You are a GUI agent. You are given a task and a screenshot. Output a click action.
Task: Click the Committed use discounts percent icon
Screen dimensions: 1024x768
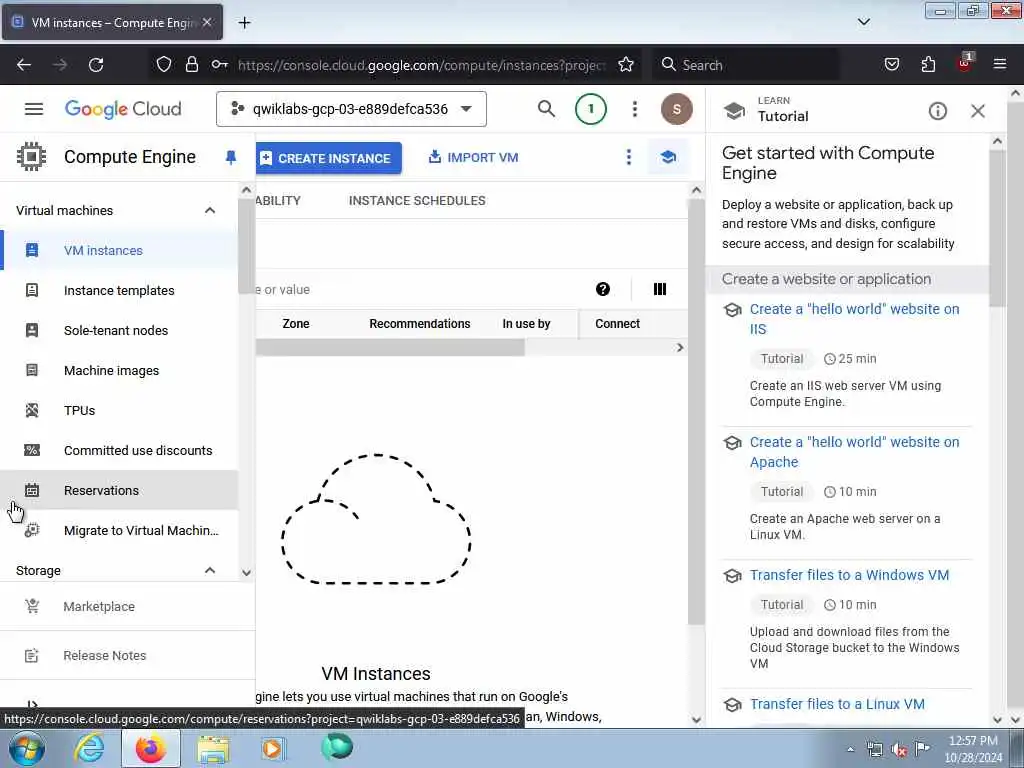[x=31, y=450]
